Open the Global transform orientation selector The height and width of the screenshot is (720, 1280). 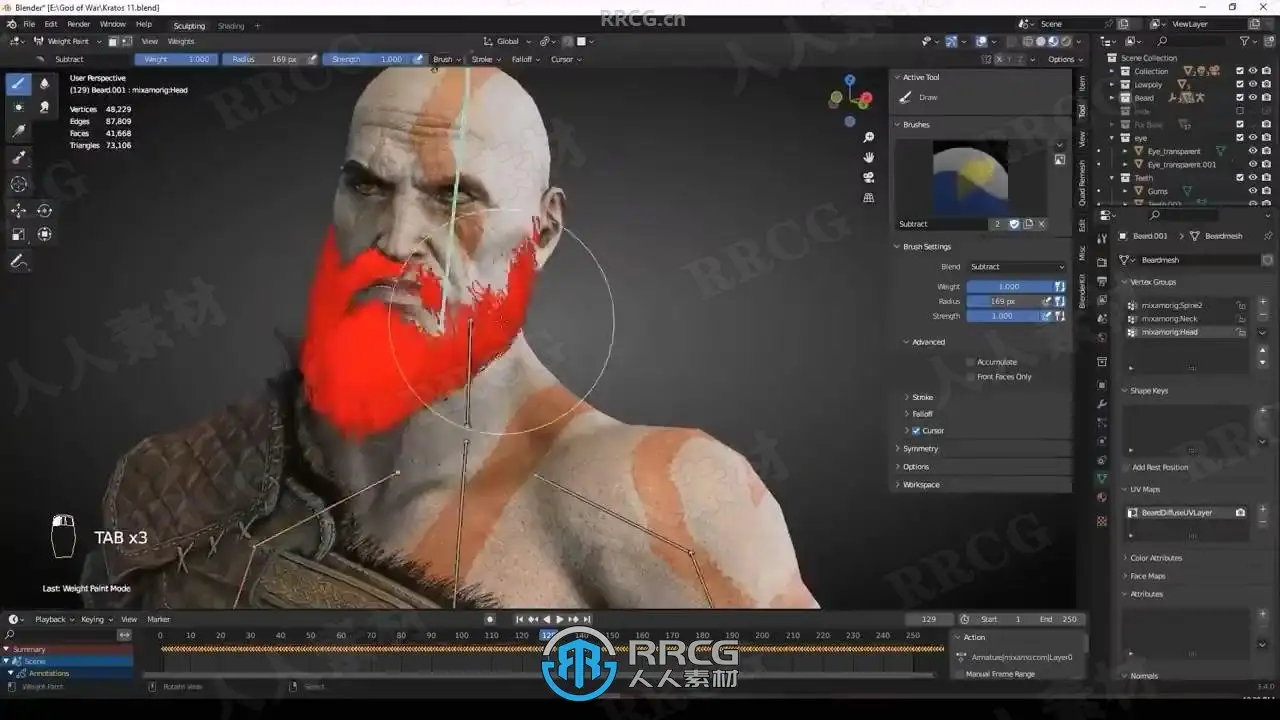point(508,41)
